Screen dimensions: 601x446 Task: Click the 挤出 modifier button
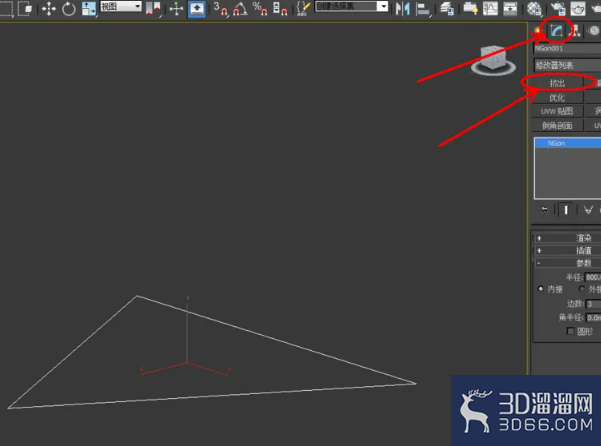click(x=558, y=83)
